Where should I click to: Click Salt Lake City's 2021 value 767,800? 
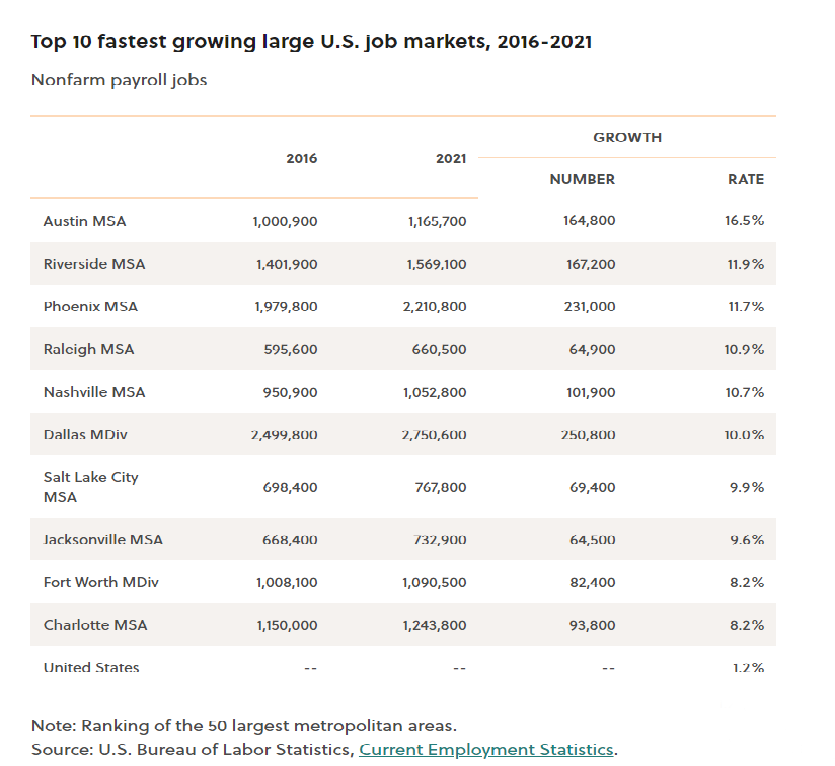click(440, 487)
